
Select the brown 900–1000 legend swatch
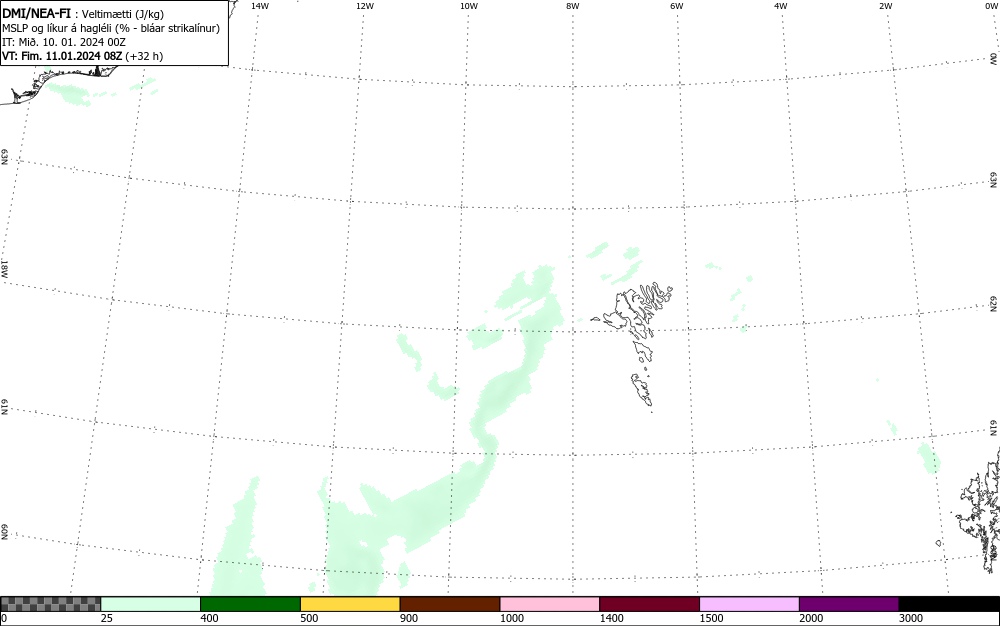pyautogui.click(x=450, y=604)
